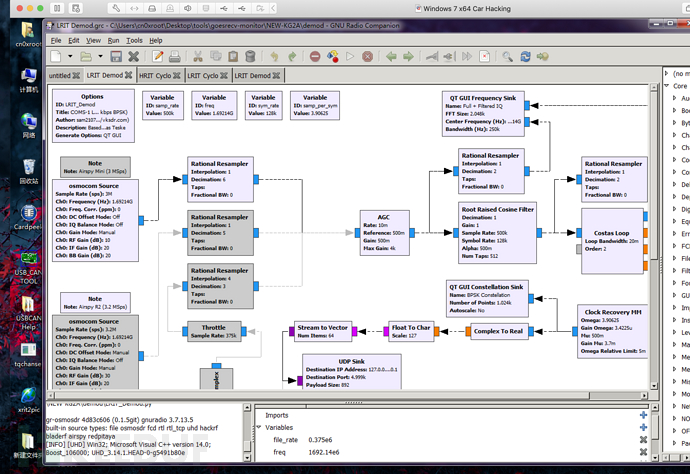Viewport: 690px width, 474px height.
Task: Close the untitled tab
Action: pyautogui.click(x=77, y=76)
